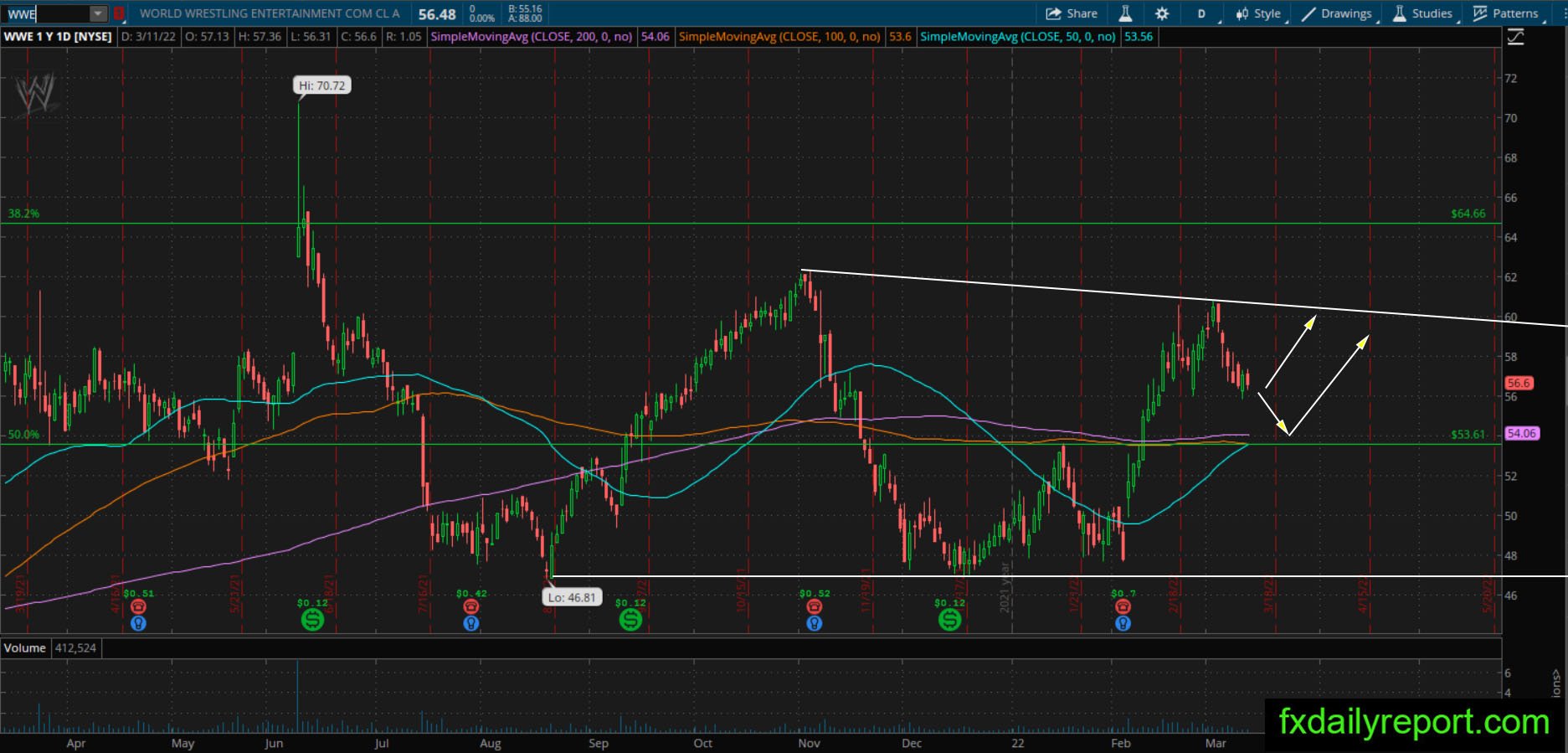Click the Lo: 46.81 price bubble
This screenshot has width=1568, height=753.
point(572,597)
